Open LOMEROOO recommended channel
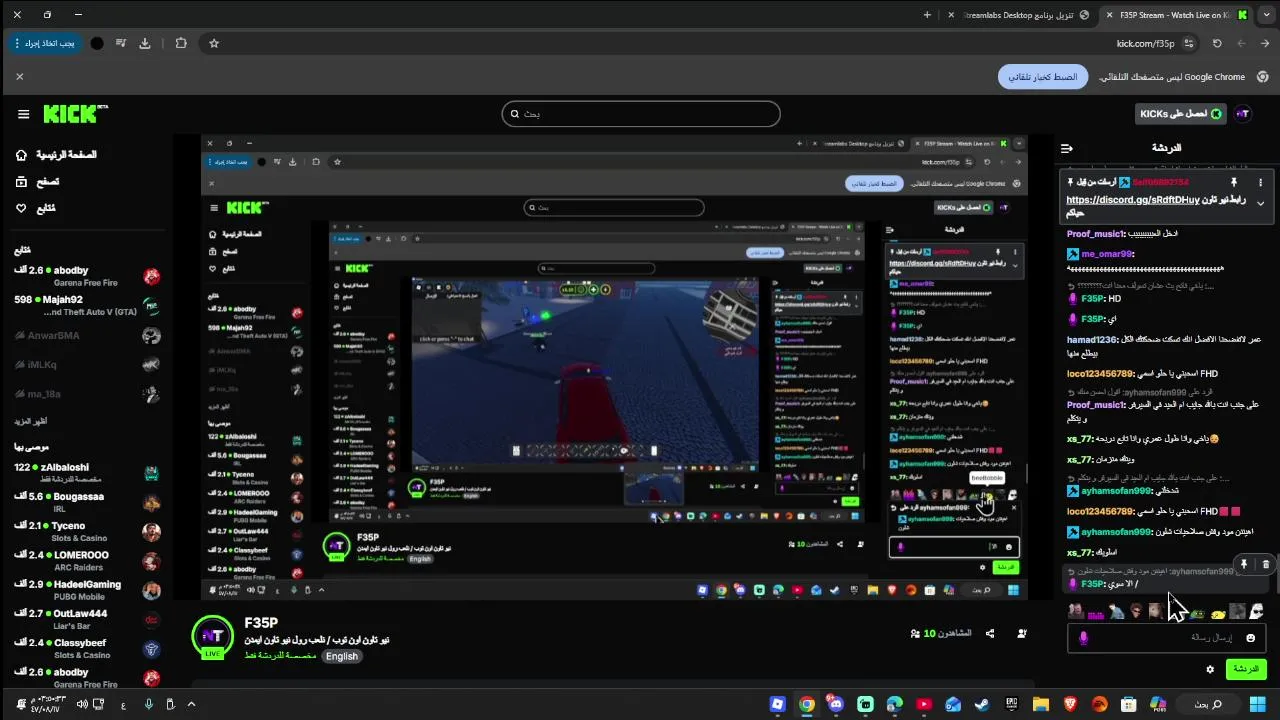The image size is (1280, 720). coord(86,561)
